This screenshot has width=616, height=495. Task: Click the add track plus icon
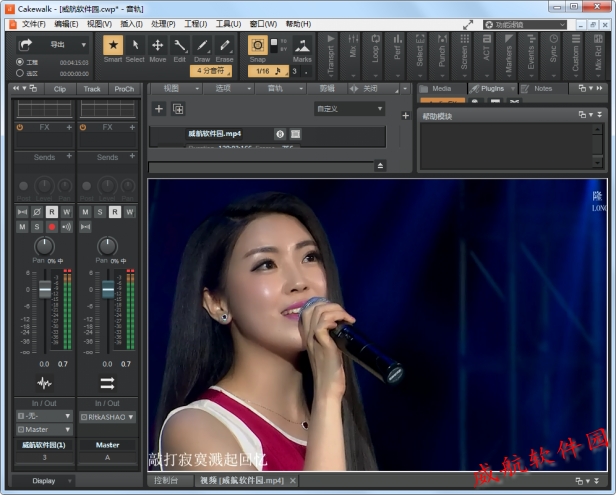158,109
